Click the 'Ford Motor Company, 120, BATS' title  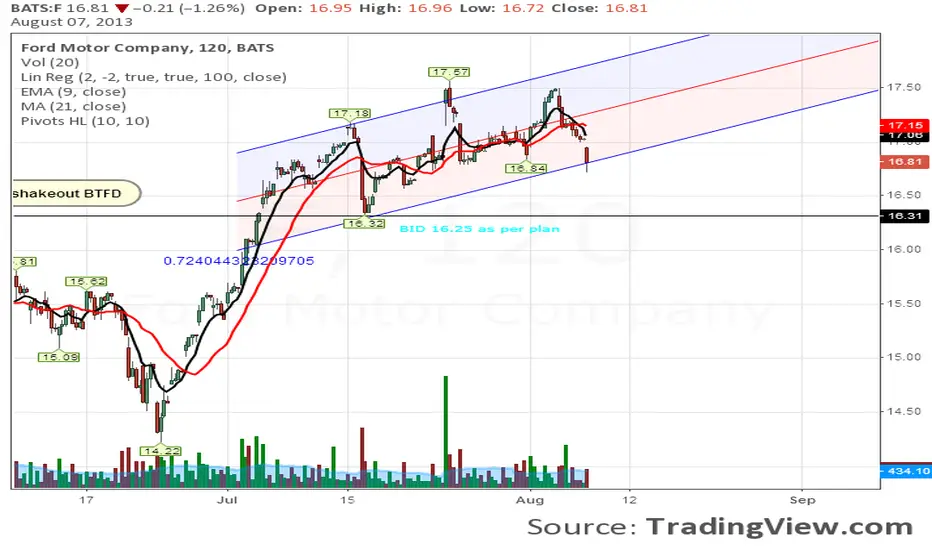[147, 48]
